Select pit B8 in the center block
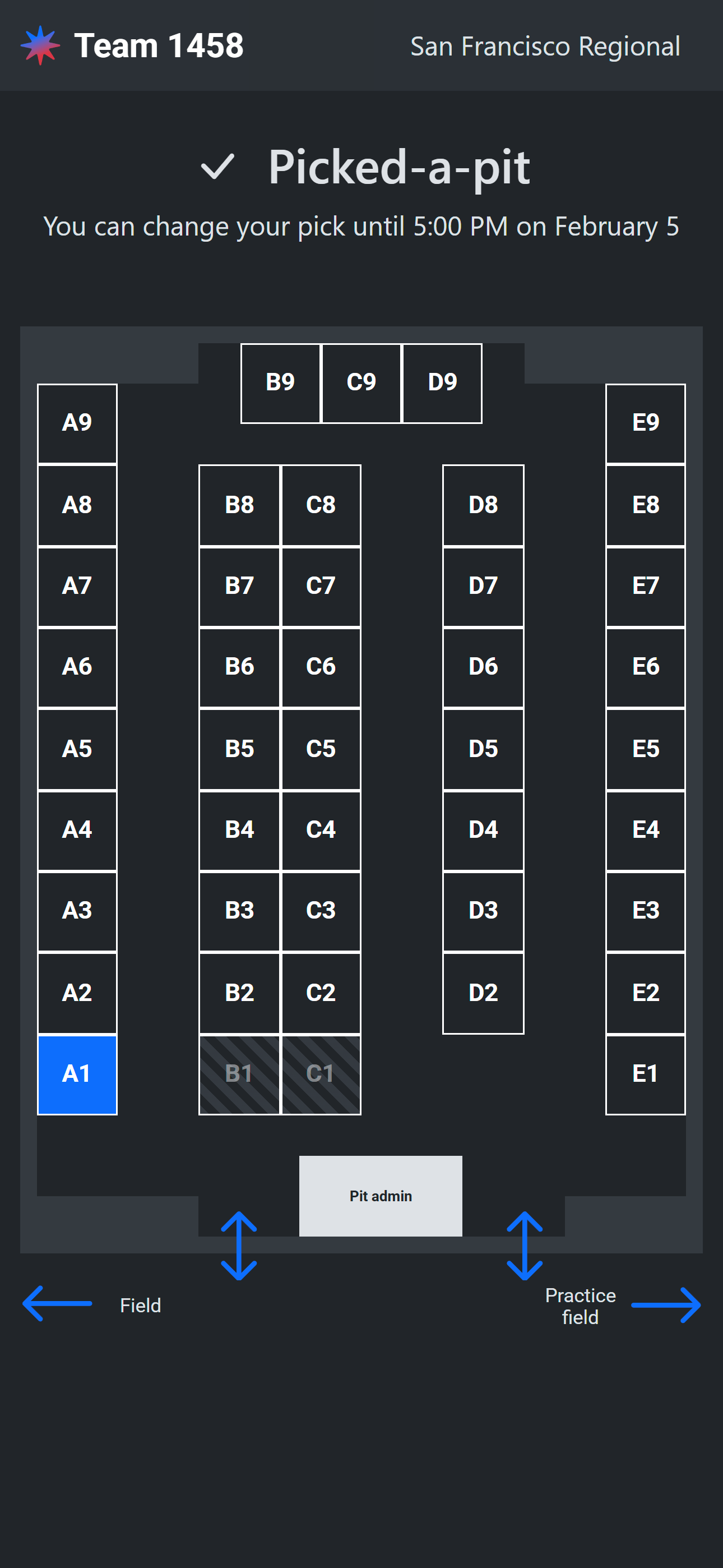This screenshot has height=1568, width=723. (x=239, y=505)
